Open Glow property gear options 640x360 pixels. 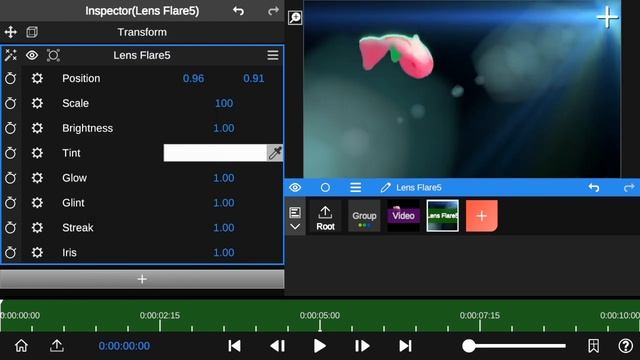[37, 178]
